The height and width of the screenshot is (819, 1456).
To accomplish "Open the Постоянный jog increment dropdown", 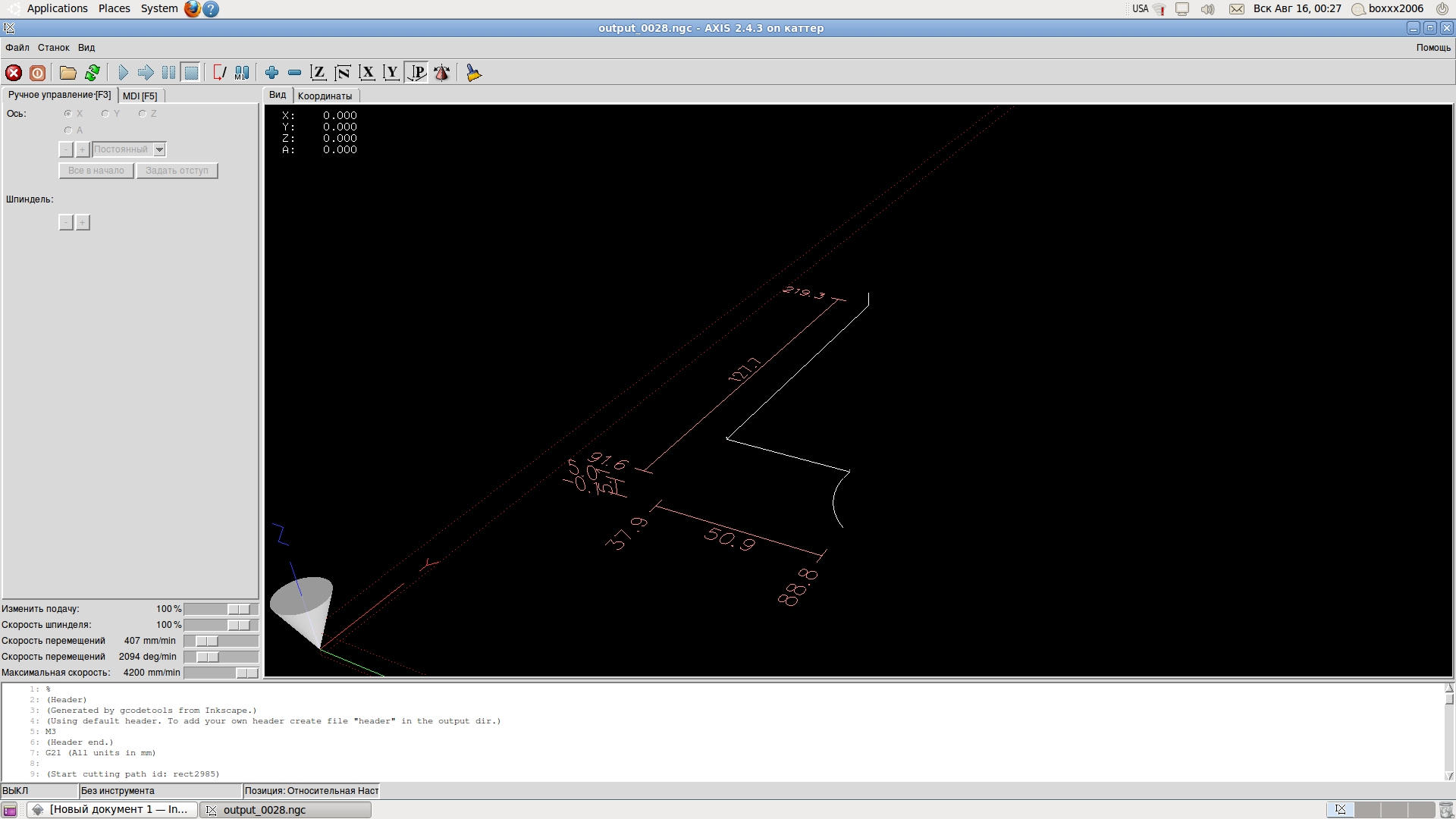I will click(x=159, y=149).
